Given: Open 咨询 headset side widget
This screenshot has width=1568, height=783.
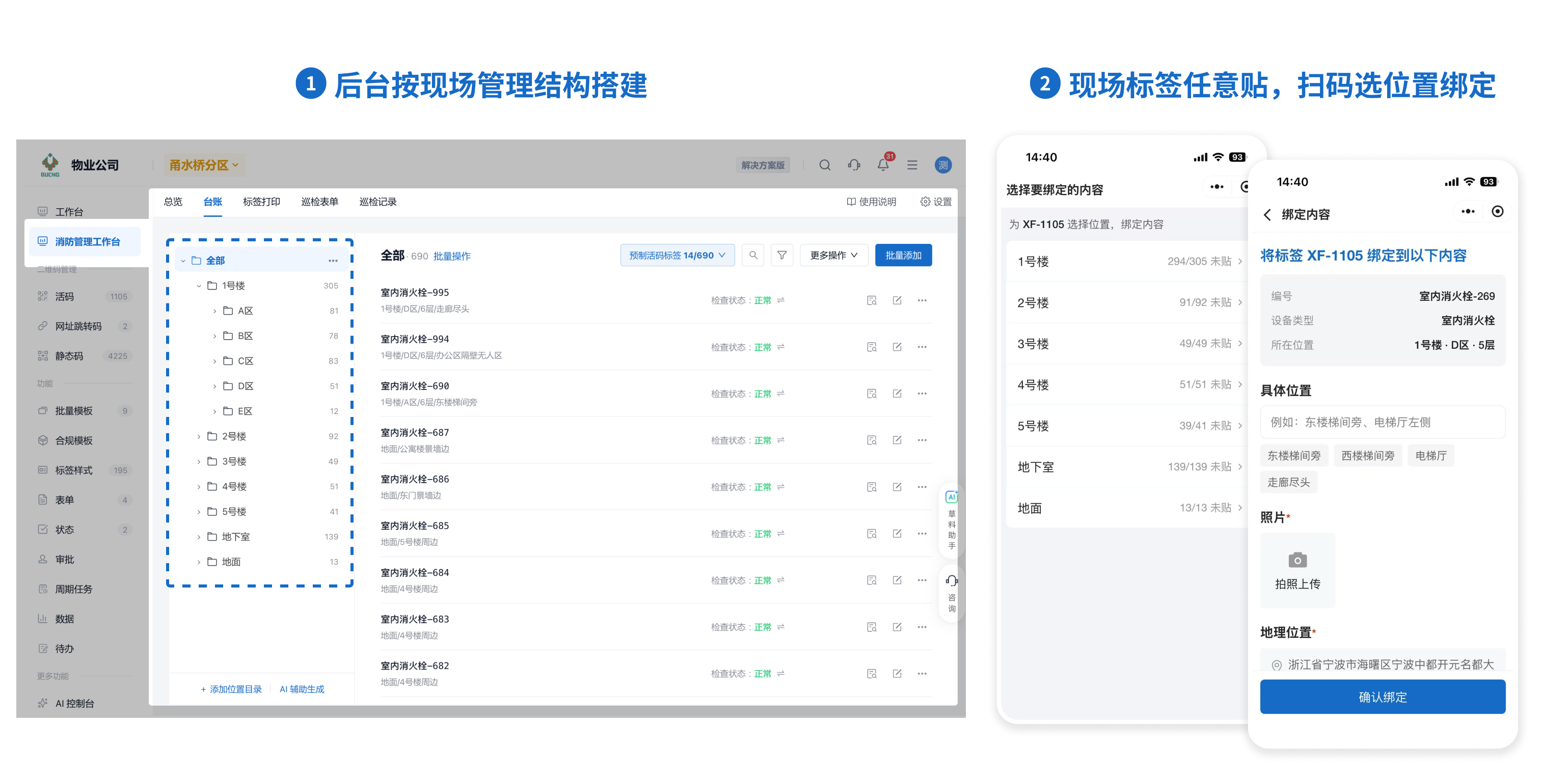Looking at the screenshot, I should click(x=952, y=593).
